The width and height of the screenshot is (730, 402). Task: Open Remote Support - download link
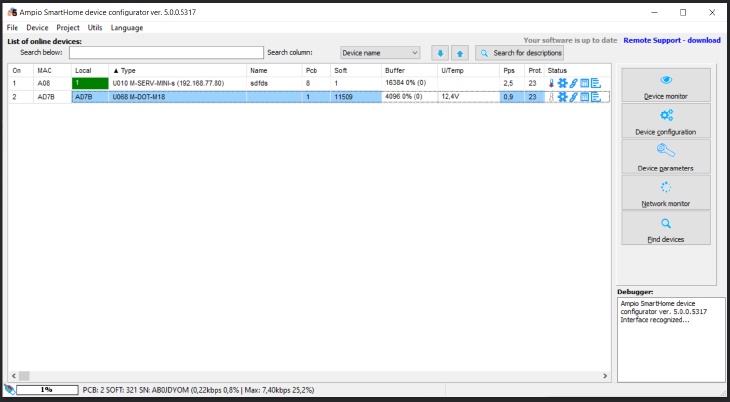pyautogui.click(x=672, y=40)
